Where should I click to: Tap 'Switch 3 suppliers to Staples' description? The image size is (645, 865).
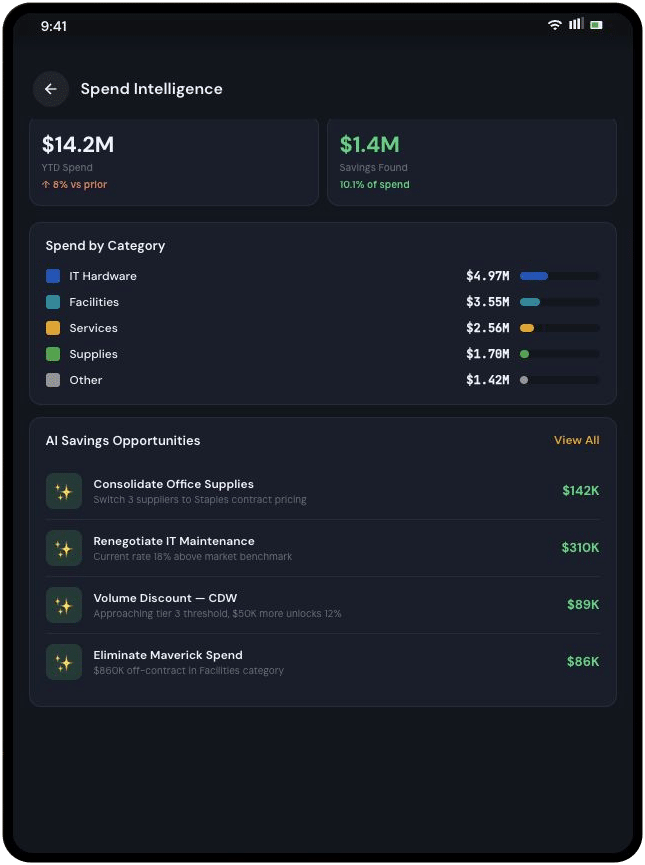[200, 499]
